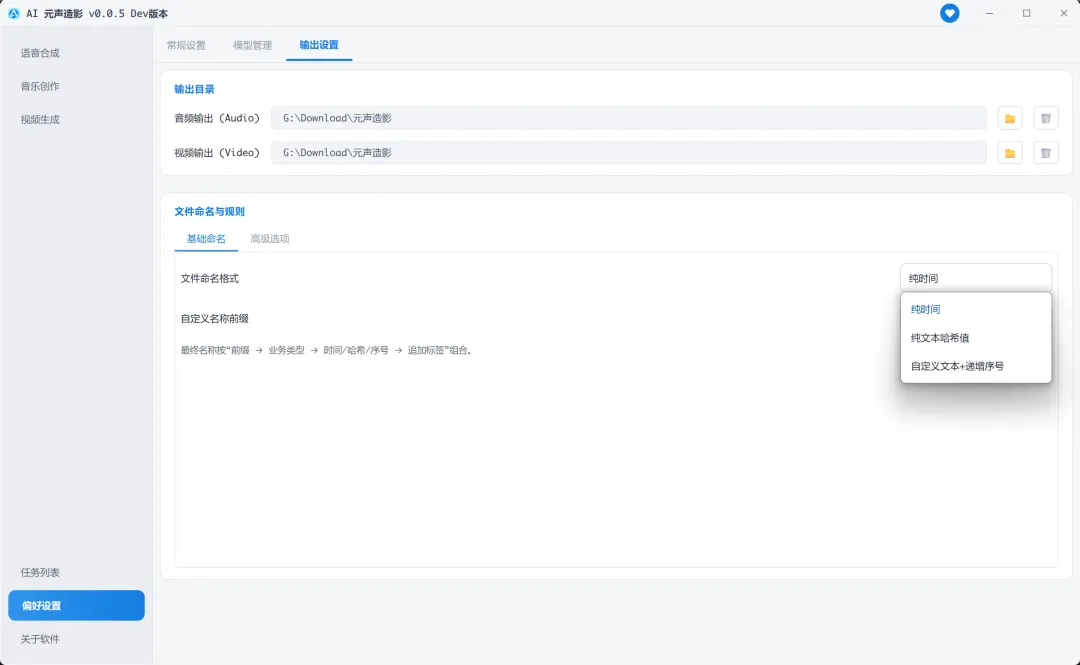The image size is (1080, 665).
Task: Select the 基础命名 sub-tab
Action: click(206, 238)
